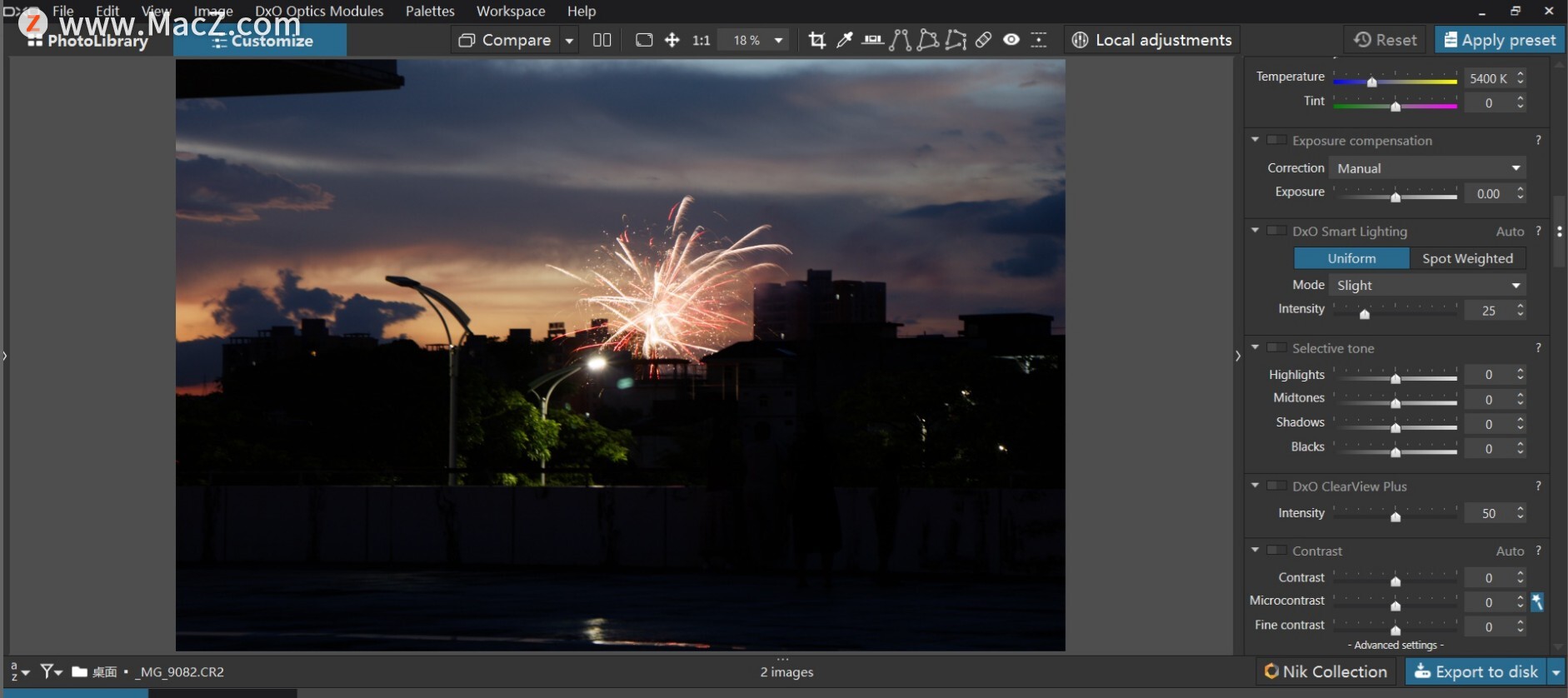The height and width of the screenshot is (698, 1568).
Task: Expand Contrast Advanced settings
Action: pos(1396,645)
